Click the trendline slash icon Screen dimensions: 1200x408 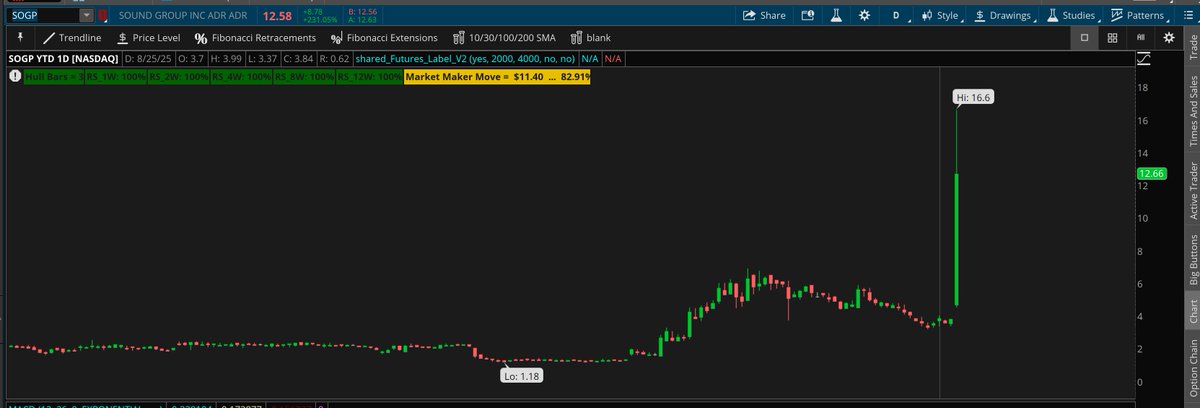tap(49, 37)
